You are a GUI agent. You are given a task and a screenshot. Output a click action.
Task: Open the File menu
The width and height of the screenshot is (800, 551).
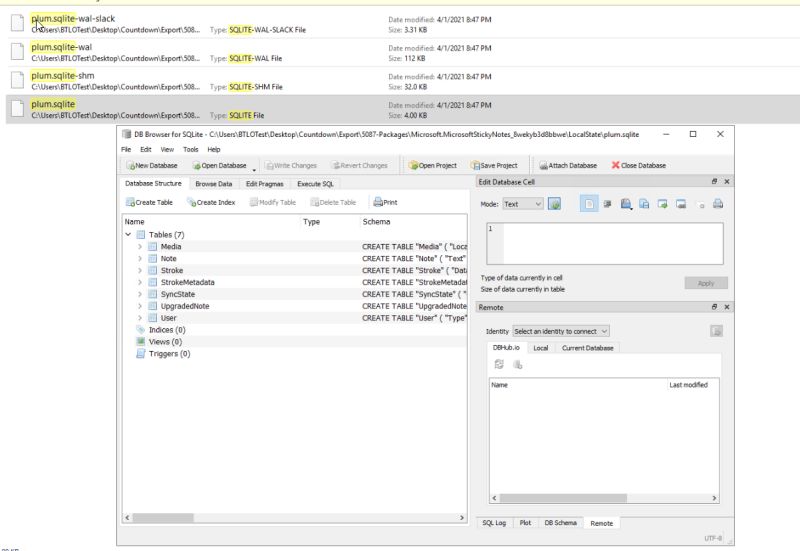126,149
